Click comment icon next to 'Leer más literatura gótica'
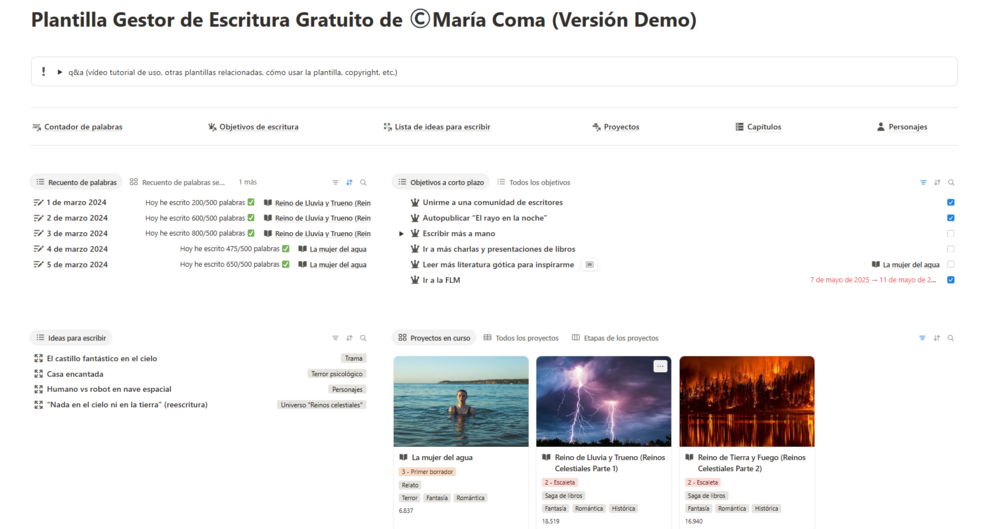This screenshot has width=1005, height=529. [x=590, y=265]
